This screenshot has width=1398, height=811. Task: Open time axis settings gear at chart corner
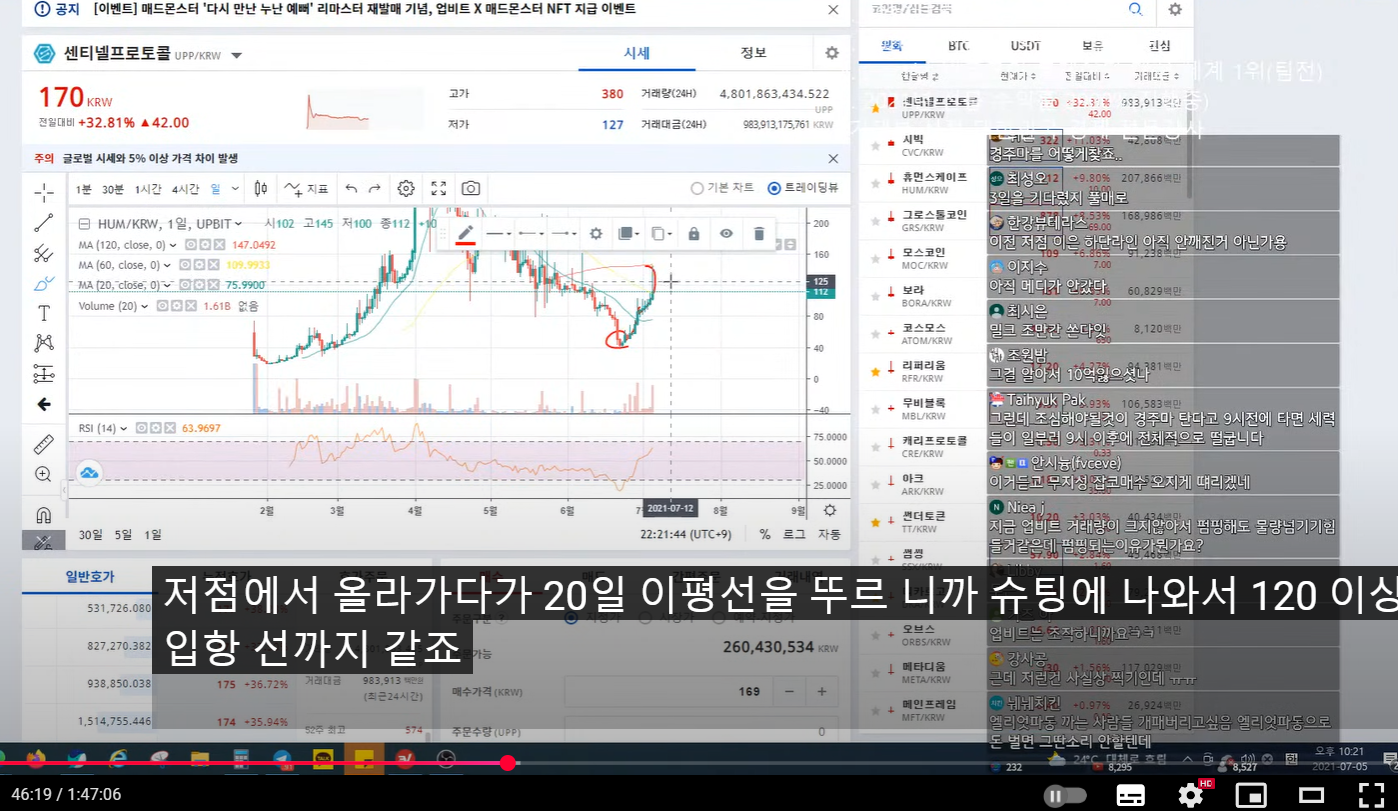click(829, 510)
